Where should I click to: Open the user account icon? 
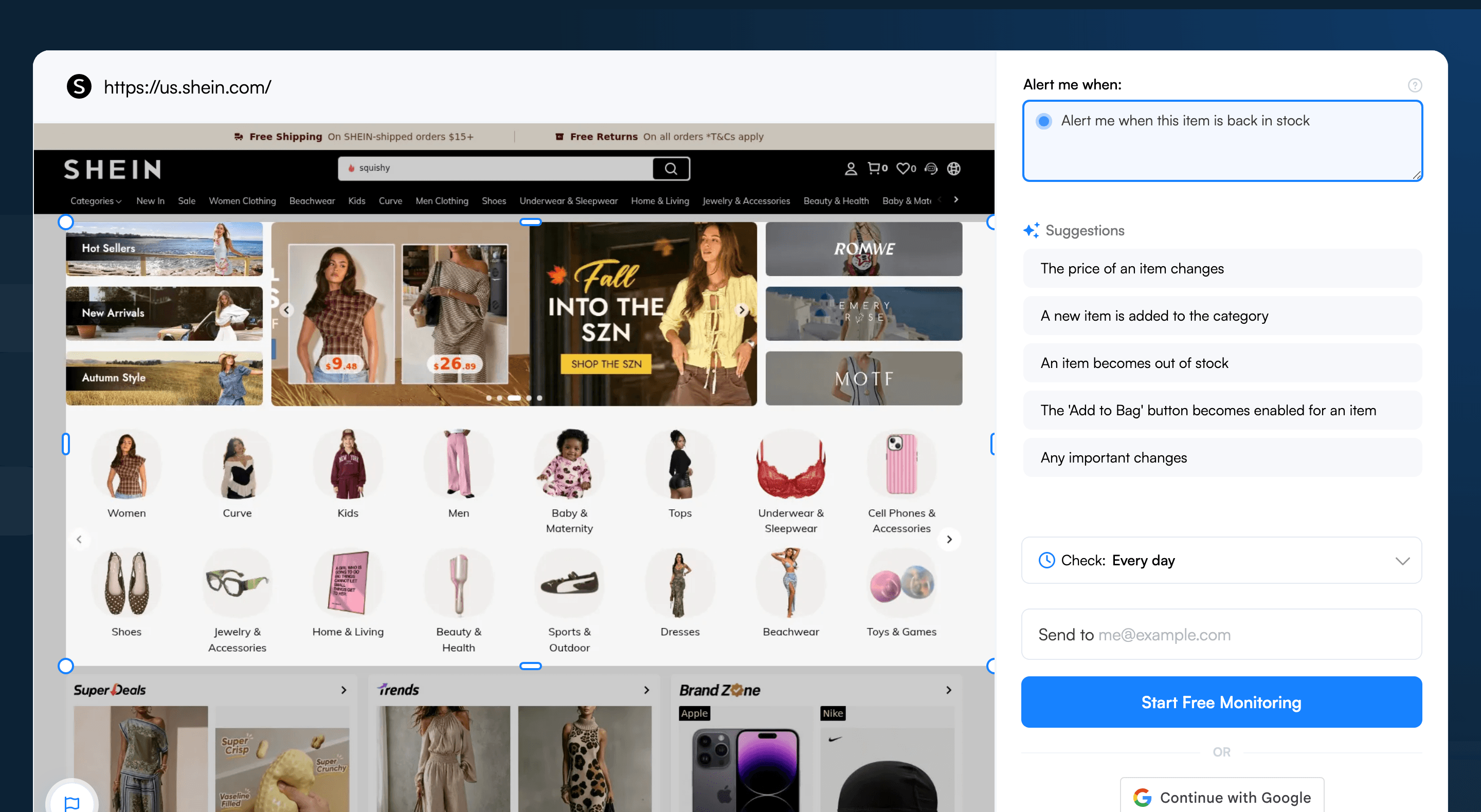pos(851,169)
